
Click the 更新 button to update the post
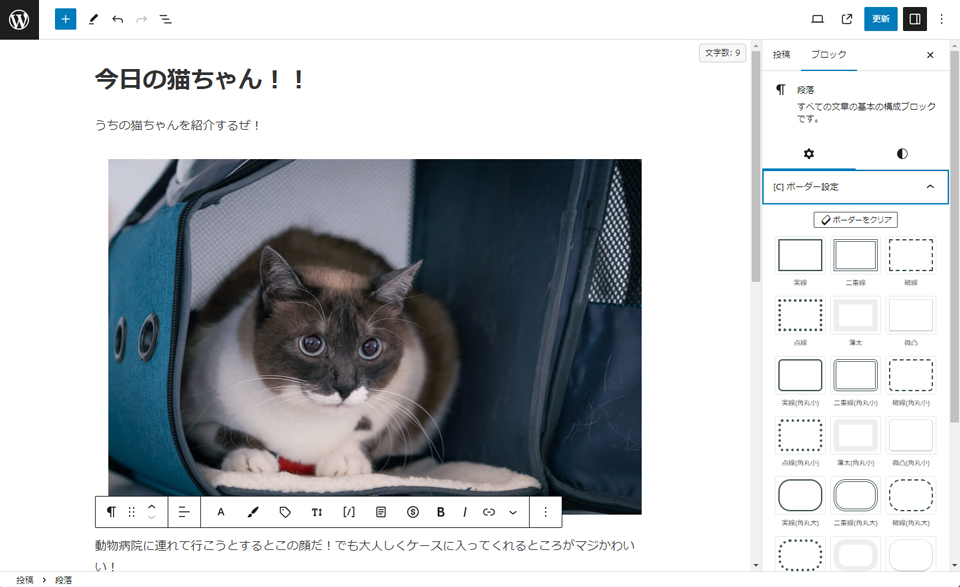880,18
